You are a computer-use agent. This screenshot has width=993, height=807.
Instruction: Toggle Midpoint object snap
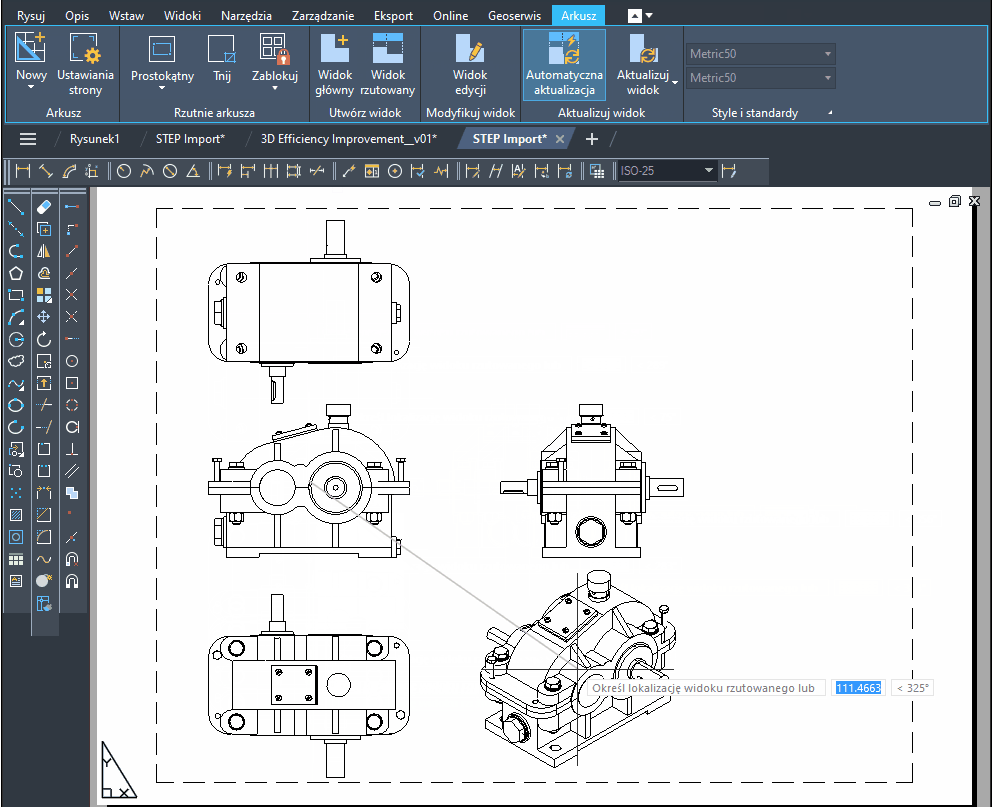(x=72, y=273)
